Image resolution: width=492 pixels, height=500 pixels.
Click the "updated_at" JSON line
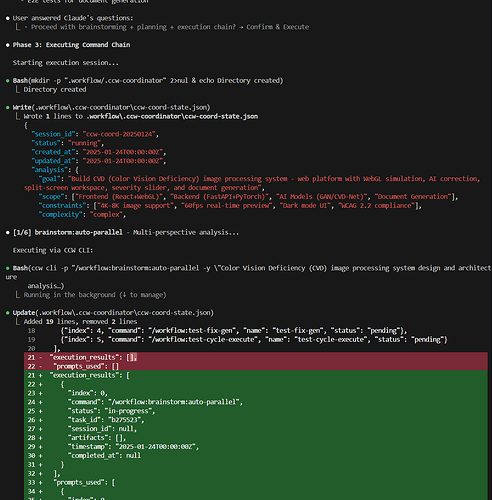coord(99,161)
